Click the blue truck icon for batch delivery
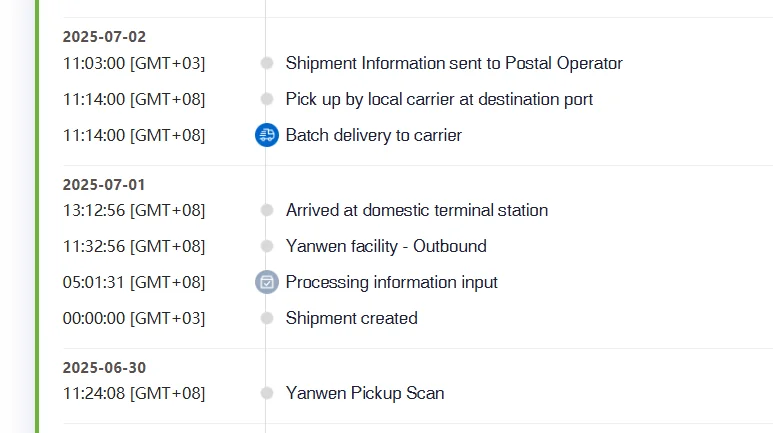This screenshot has width=773, height=433. (266, 135)
